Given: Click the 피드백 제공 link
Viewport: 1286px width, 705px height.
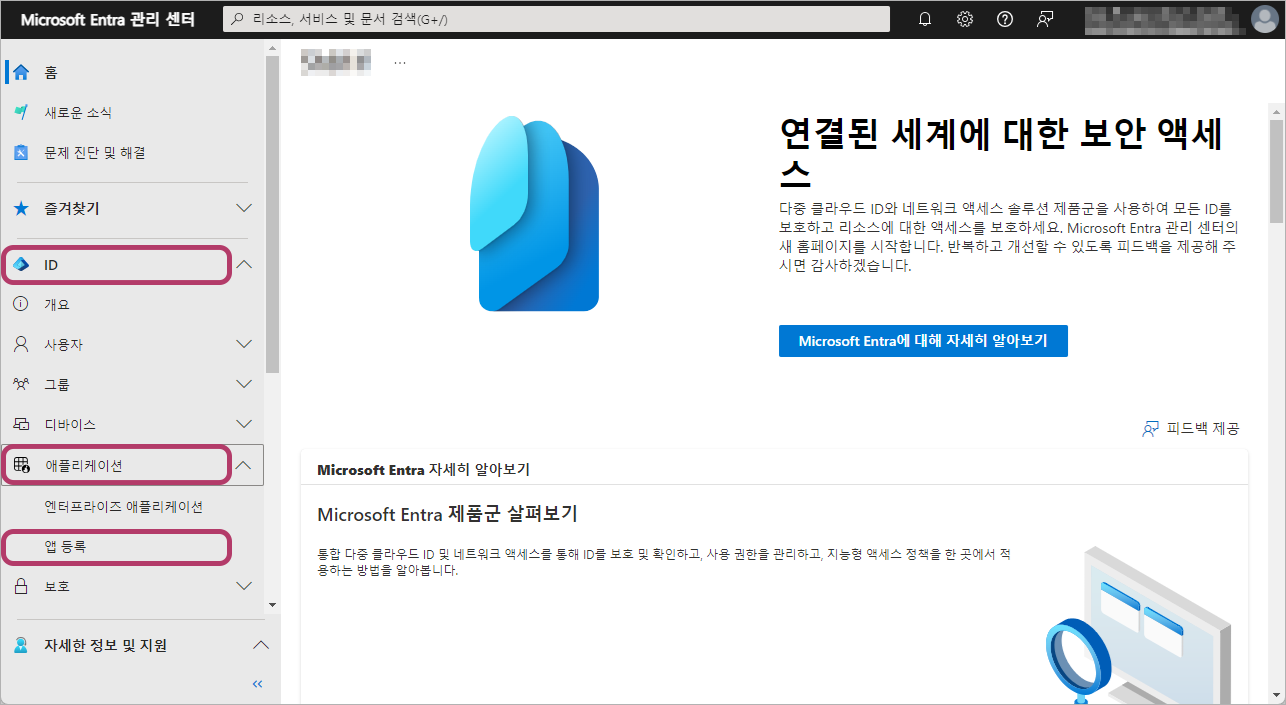Looking at the screenshot, I should pos(1203,428).
